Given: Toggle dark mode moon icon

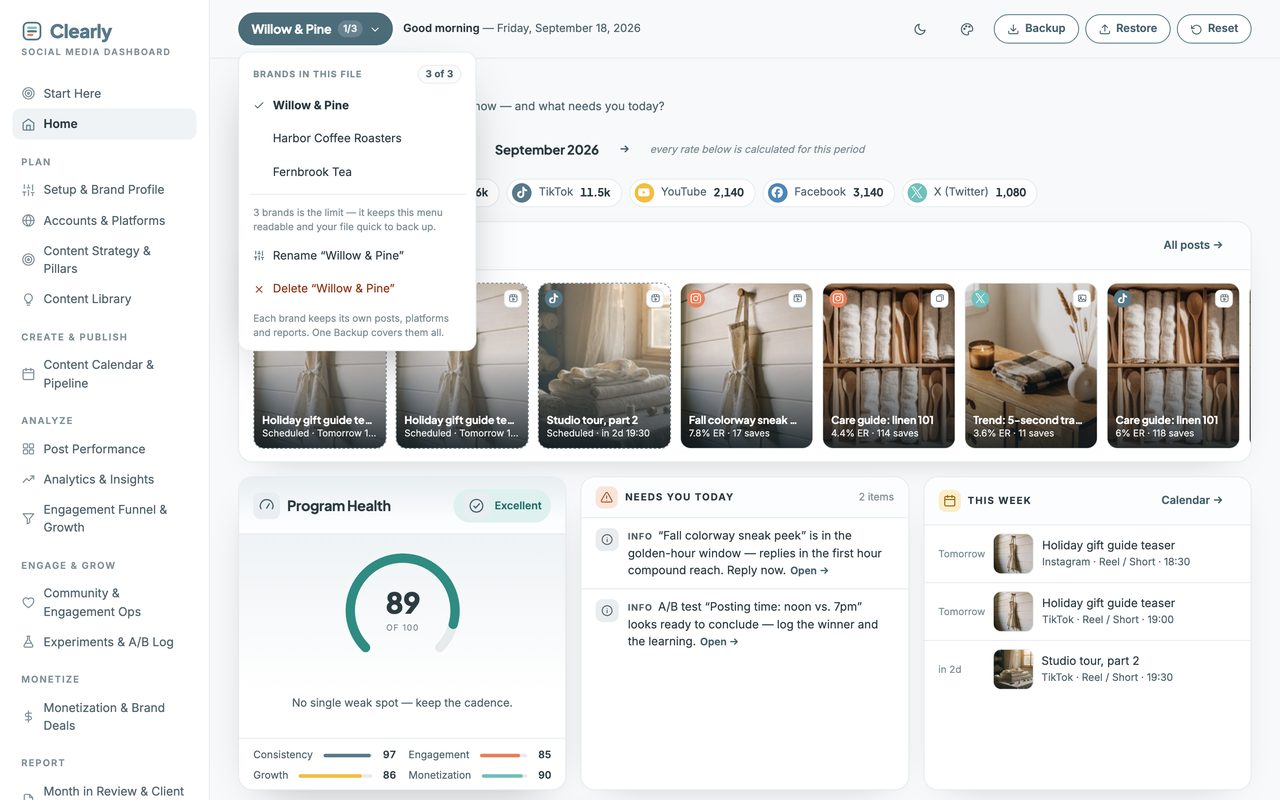Looking at the screenshot, I should [x=920, y=29].
